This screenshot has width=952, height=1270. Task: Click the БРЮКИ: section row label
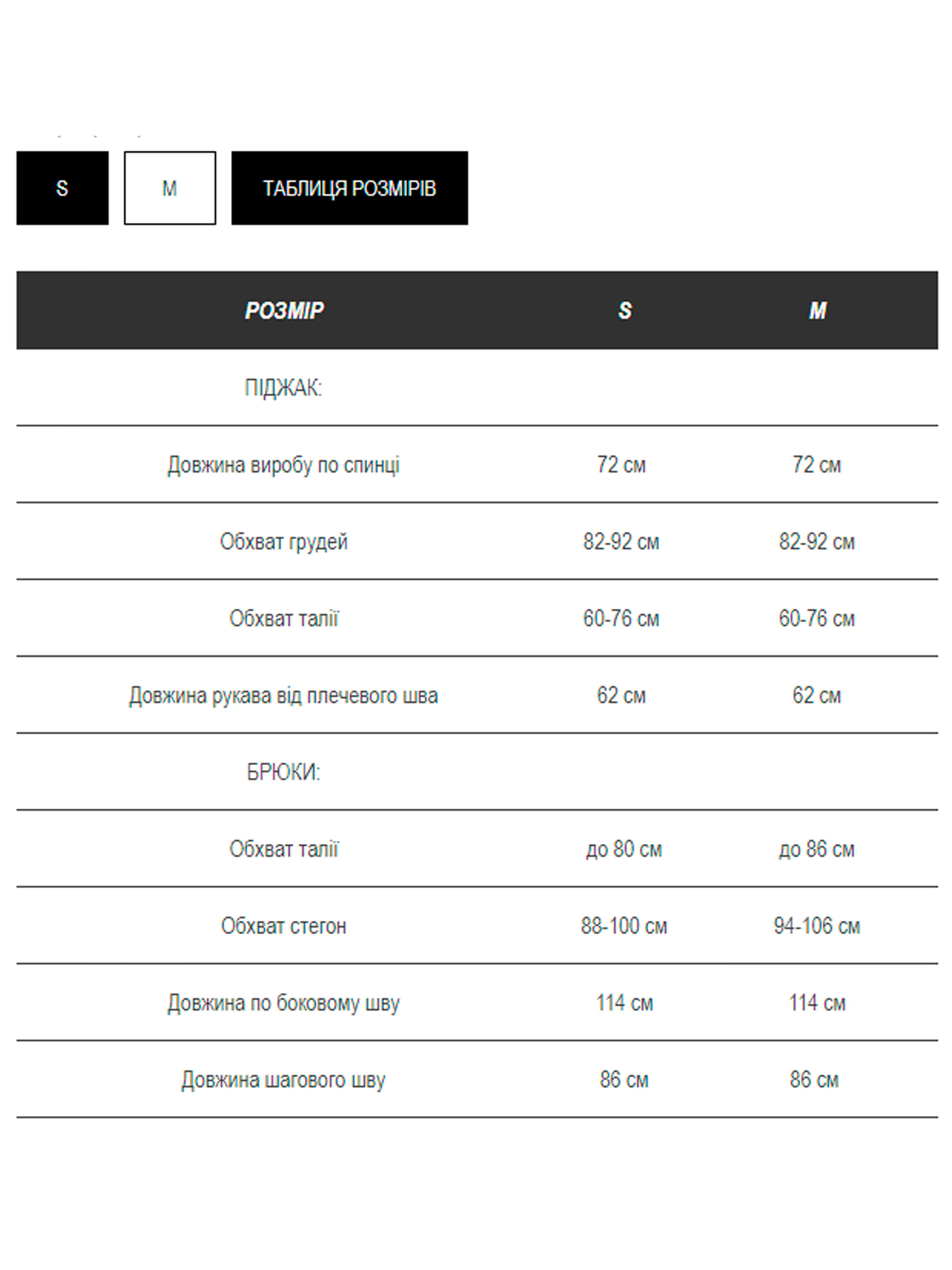pos(283,772)
